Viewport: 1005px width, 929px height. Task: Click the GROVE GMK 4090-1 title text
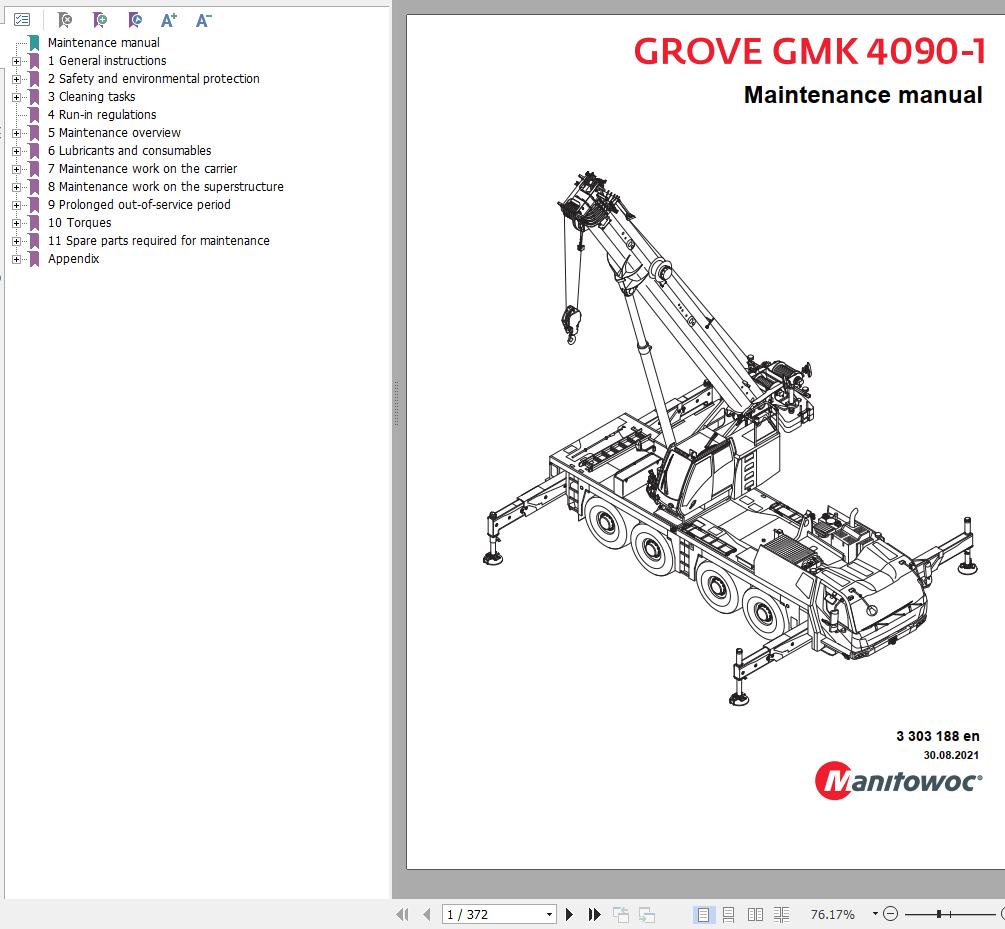[x=809, y=51]
